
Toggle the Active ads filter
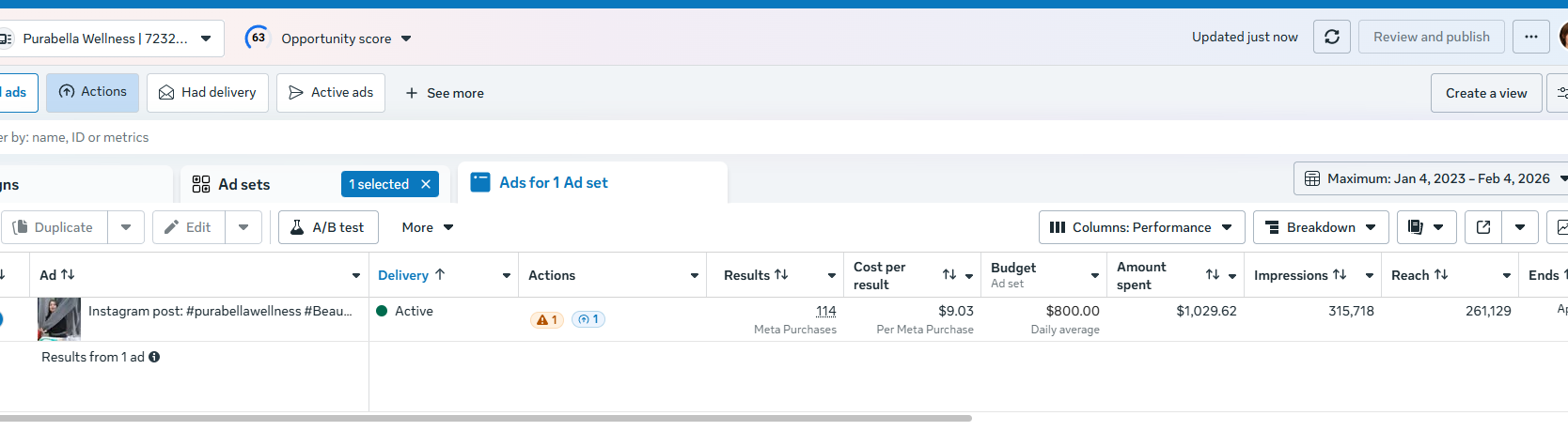pyautogui.click(x=331, y=92)
